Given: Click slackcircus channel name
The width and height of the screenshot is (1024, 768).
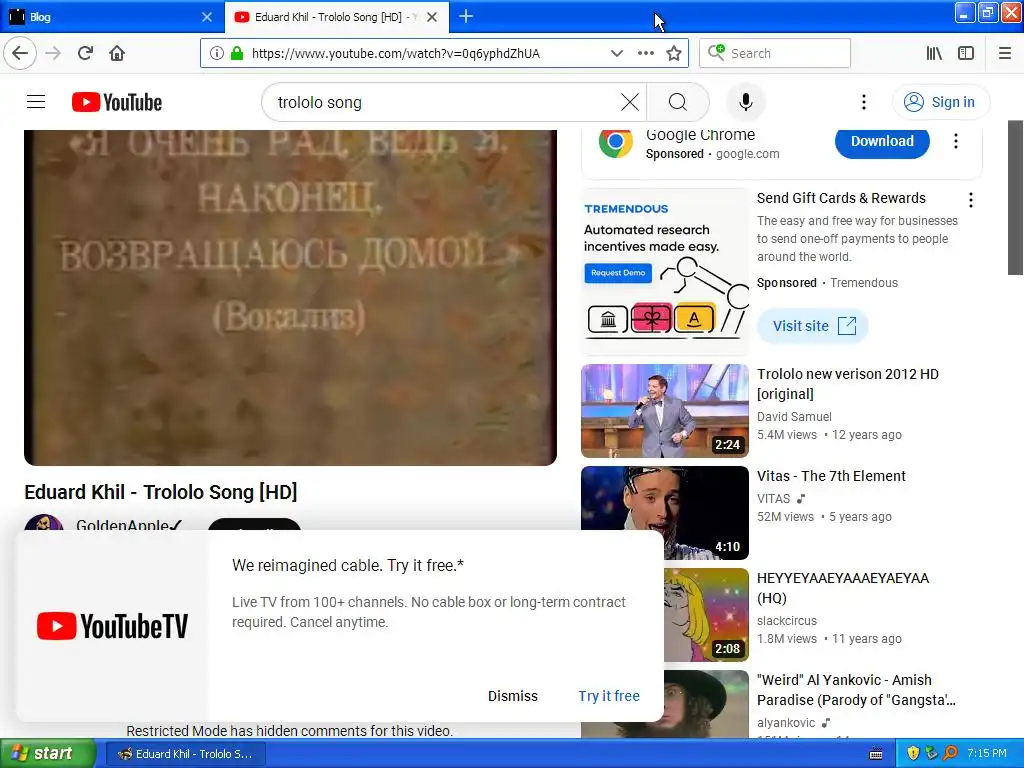Looking at the screenshot, I should (787, 620).
